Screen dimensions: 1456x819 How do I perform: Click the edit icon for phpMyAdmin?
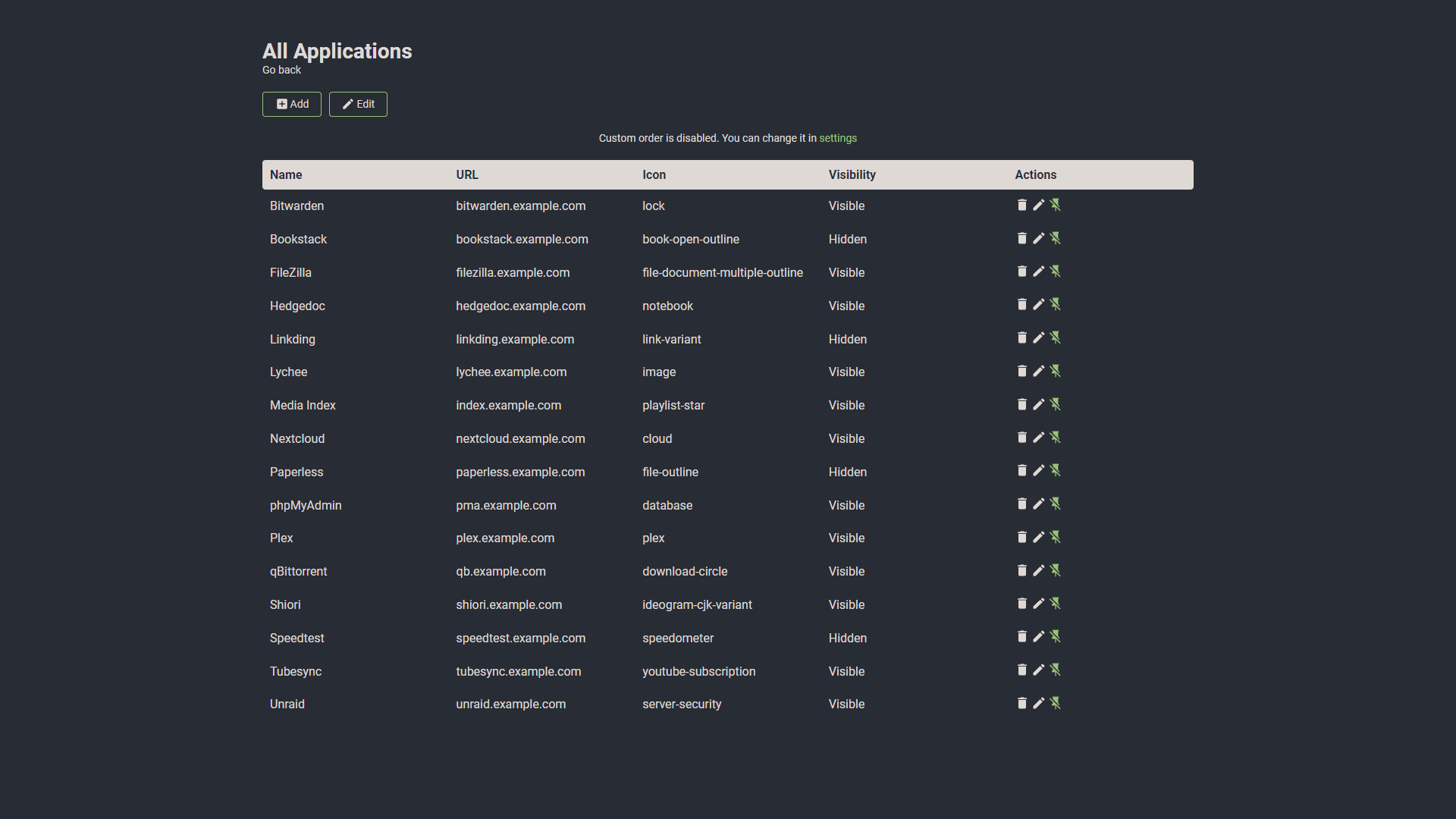(1039, 504)
